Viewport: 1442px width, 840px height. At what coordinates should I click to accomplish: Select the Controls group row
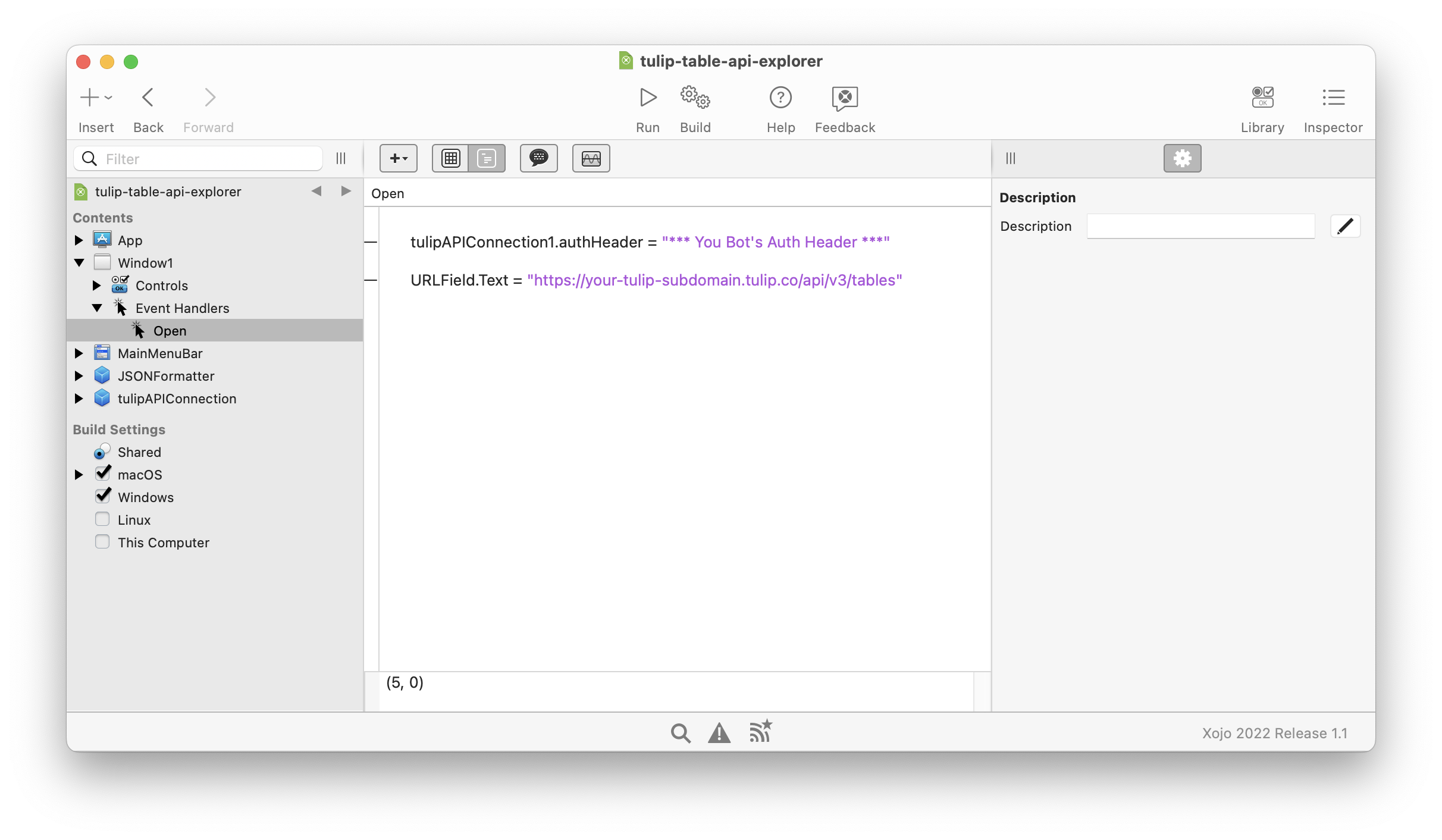(x=215, y=286)
